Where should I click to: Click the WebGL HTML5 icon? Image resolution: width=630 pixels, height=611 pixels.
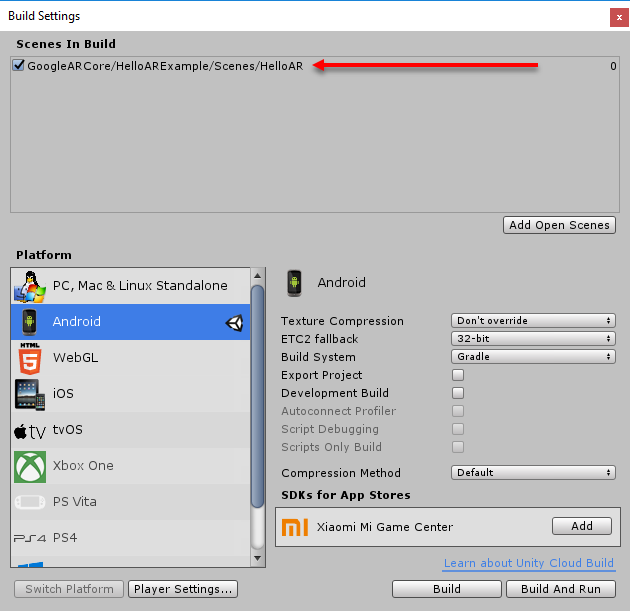click(x=30, y=358)
